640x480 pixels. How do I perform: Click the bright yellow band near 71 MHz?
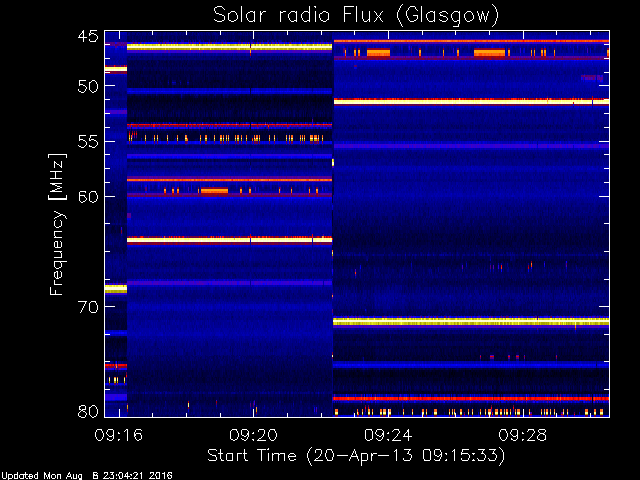pos(471,322)
